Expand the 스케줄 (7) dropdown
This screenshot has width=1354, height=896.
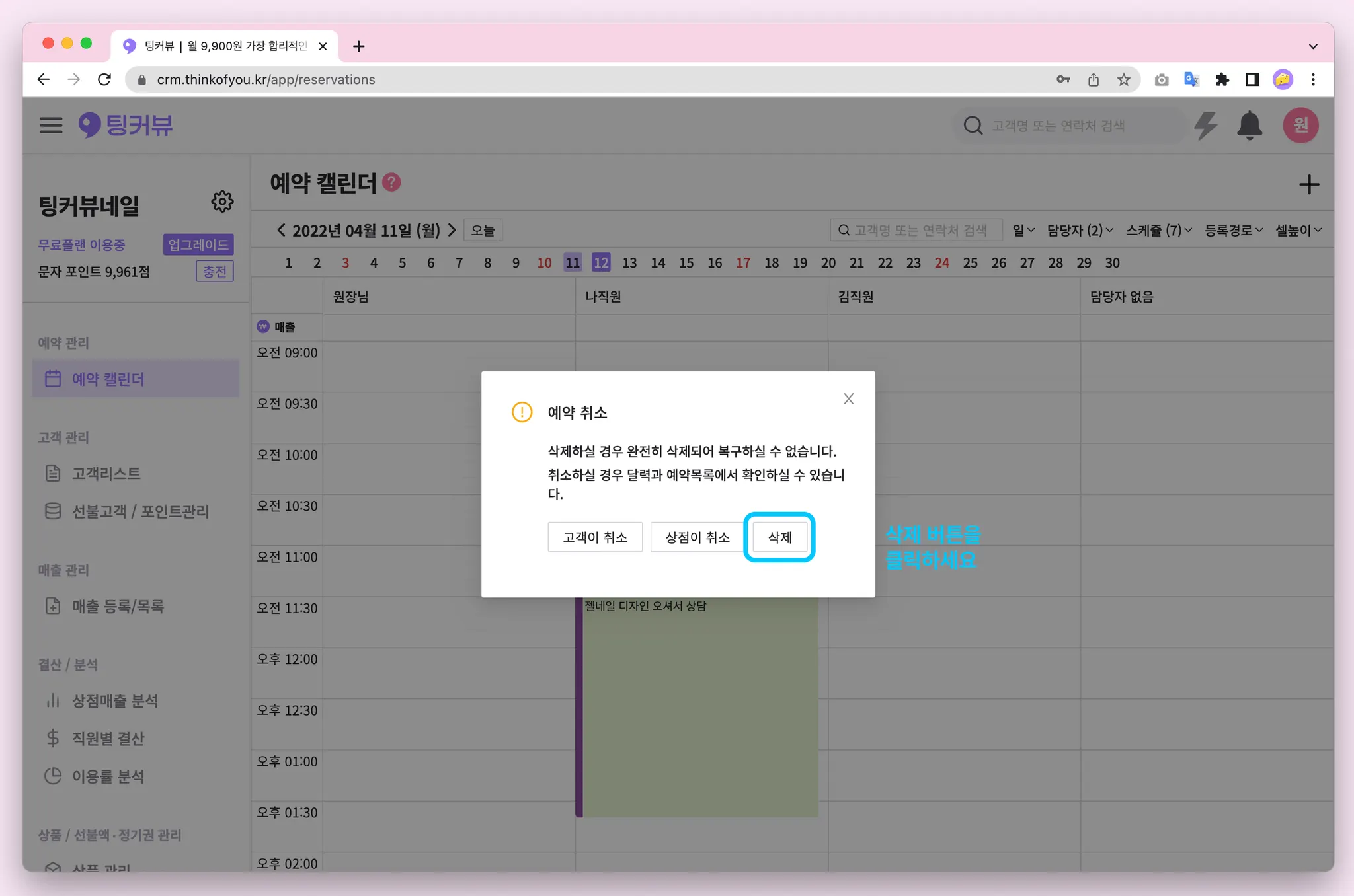[1158, 230]
